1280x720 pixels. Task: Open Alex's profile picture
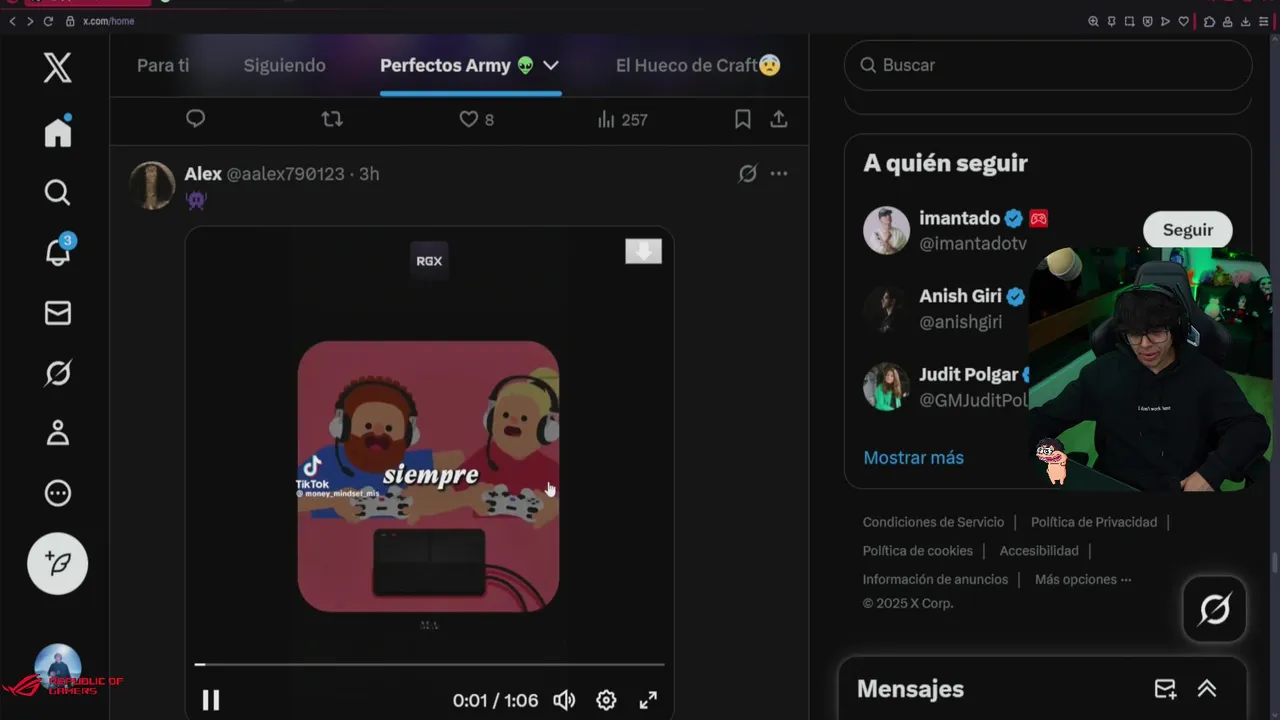coord(152,185)
